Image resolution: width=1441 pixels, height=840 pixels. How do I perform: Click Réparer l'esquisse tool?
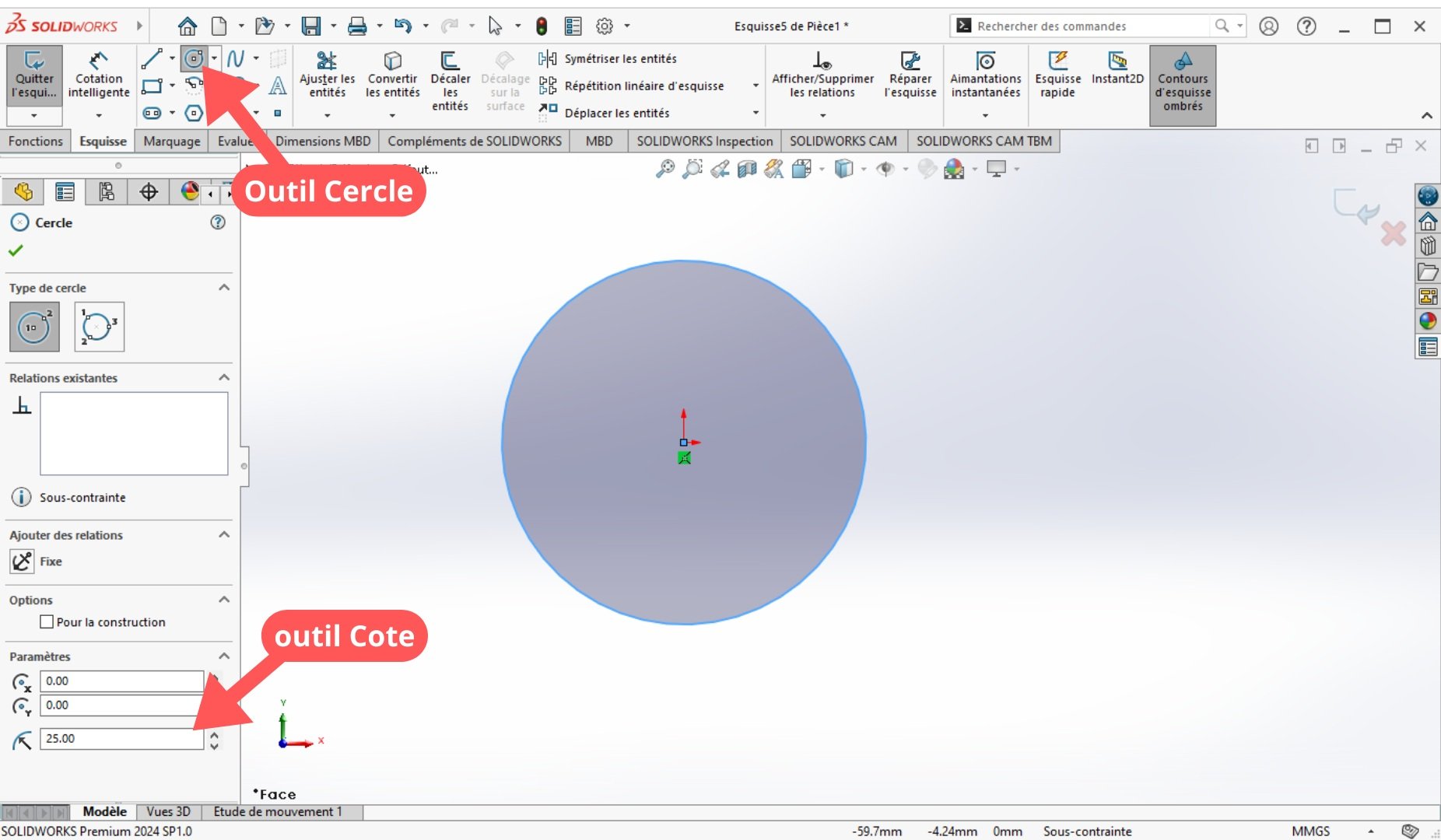[x=910, y=75]
